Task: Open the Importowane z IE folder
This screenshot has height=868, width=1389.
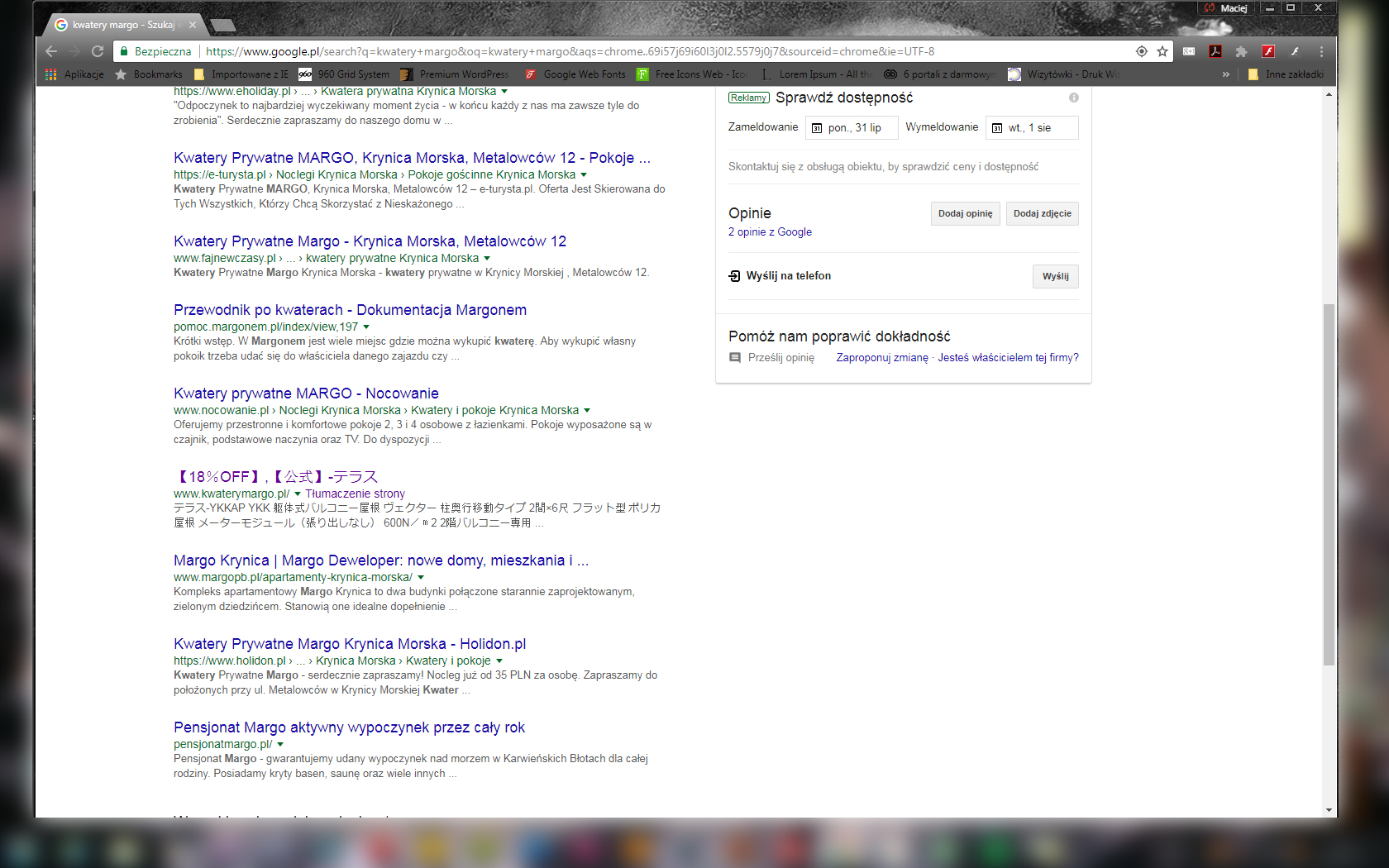Action: tap(240, 74)
